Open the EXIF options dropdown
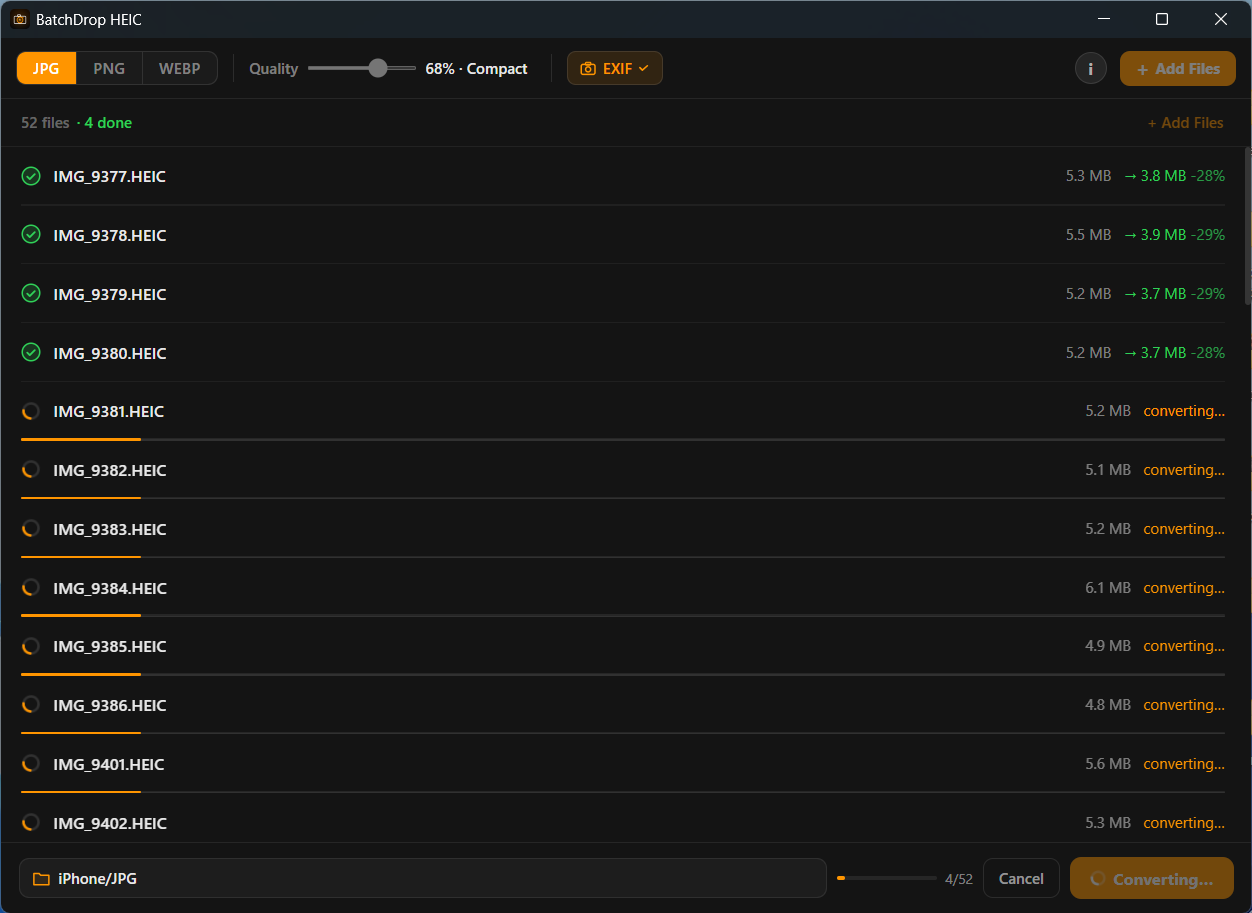 (615, 69)
